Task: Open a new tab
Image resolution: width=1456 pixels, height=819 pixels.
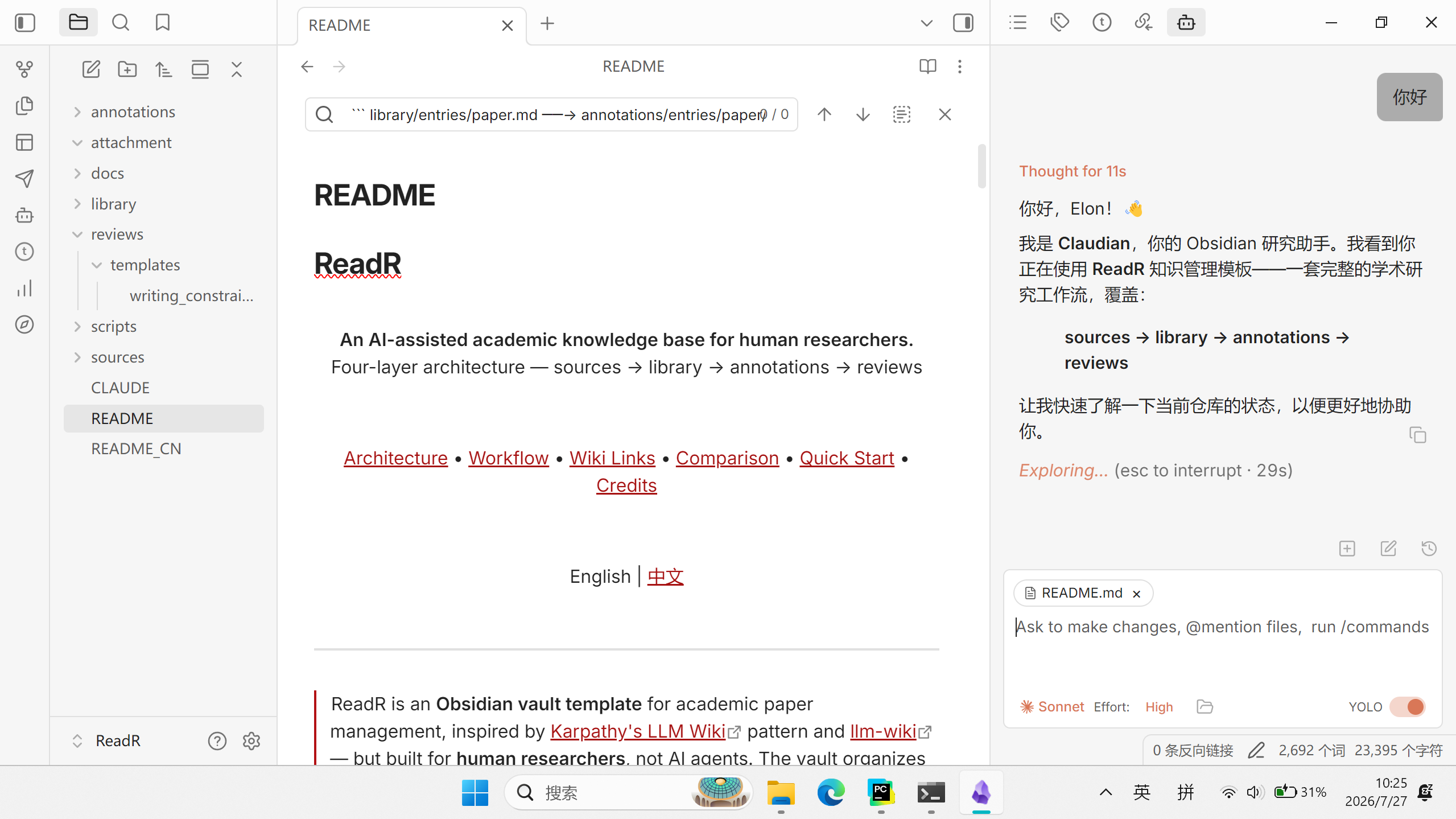Action: pos(547,23)
